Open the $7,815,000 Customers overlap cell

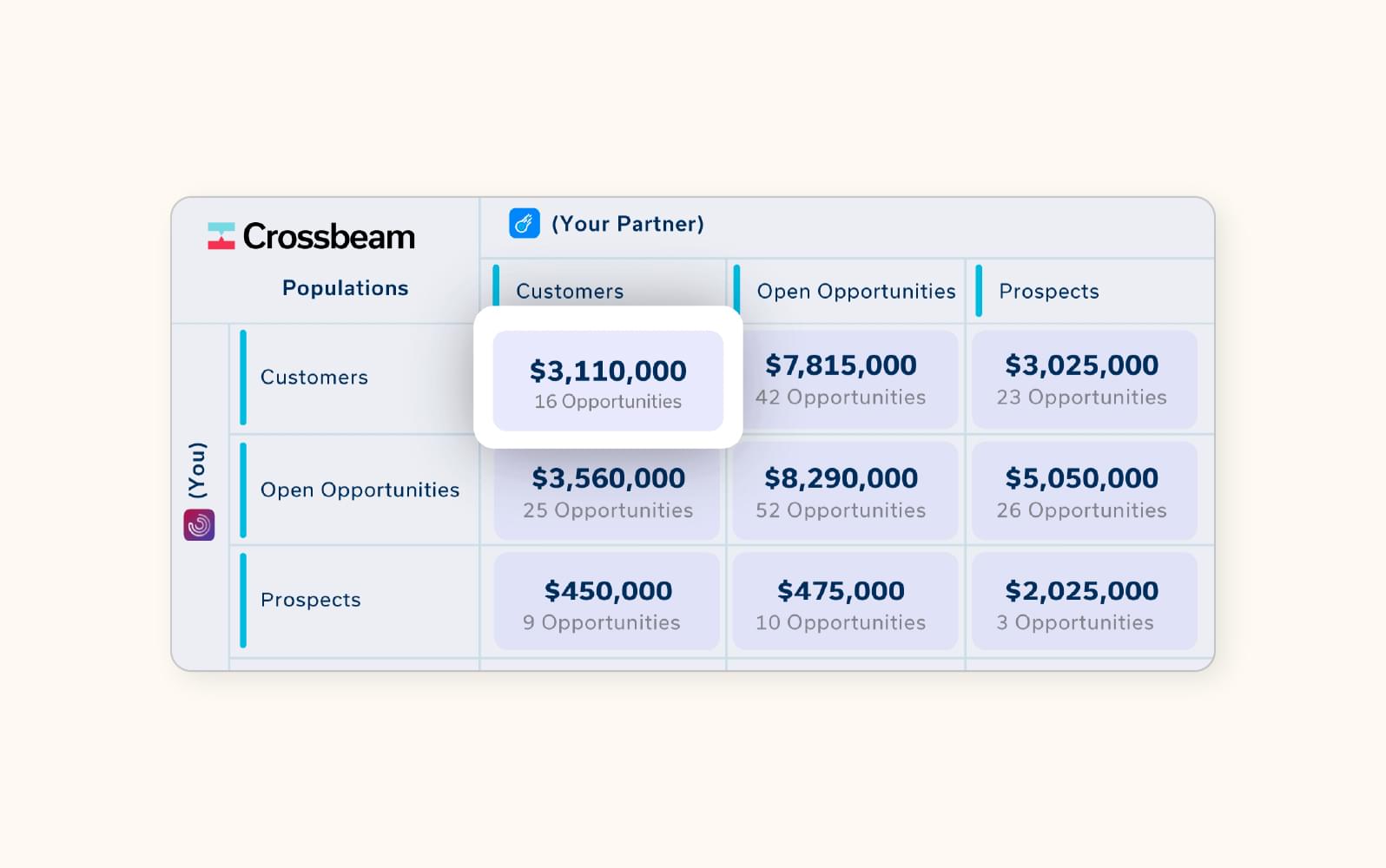(842, 379)
